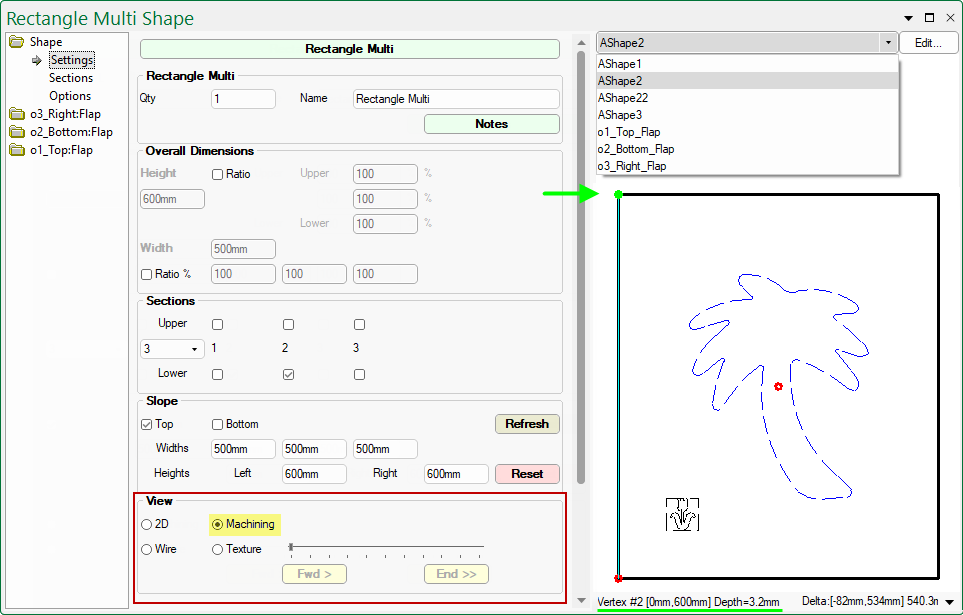963x615 pixels.
Task: Click the Edit... button at top right
Action: point(931,42)
